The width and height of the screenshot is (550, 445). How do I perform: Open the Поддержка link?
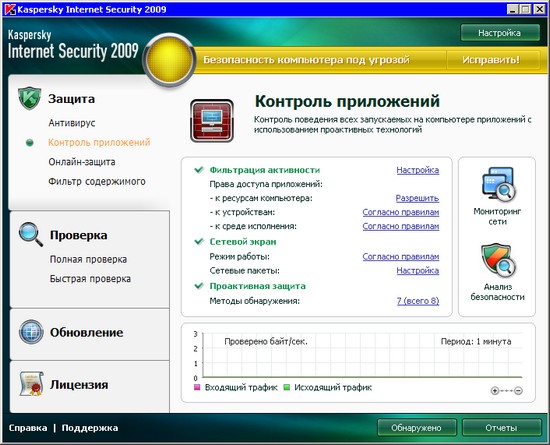(x=90, y=428)
